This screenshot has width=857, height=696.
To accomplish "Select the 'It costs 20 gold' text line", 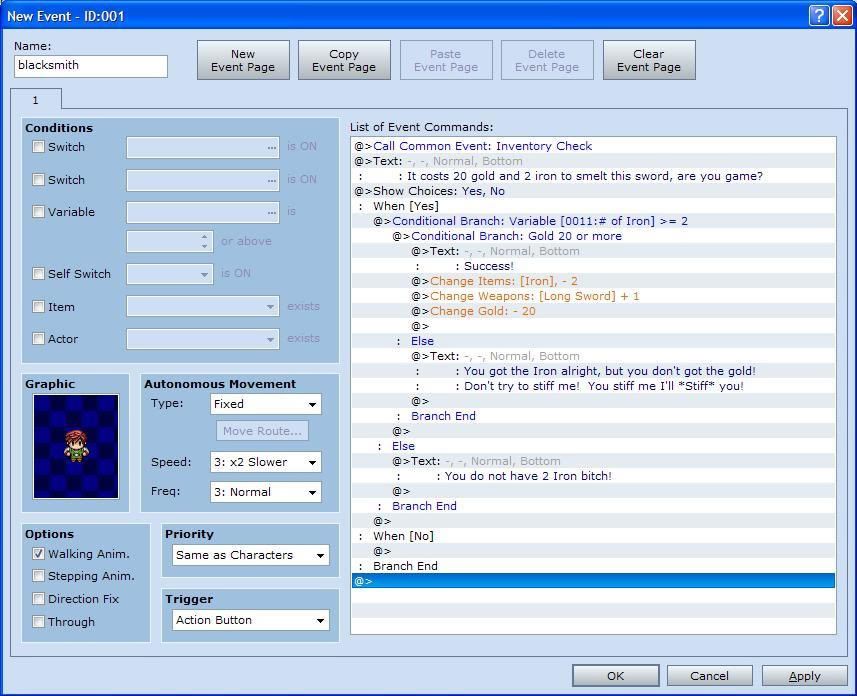I will pos(594,176).
